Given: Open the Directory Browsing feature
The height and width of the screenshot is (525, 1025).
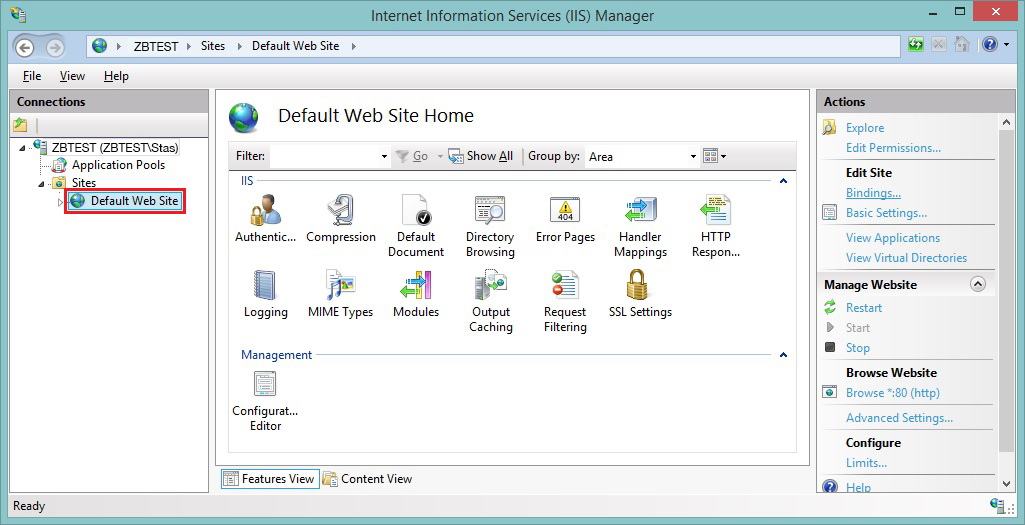Looking at the screenshot, I should [x=490, y=212].
